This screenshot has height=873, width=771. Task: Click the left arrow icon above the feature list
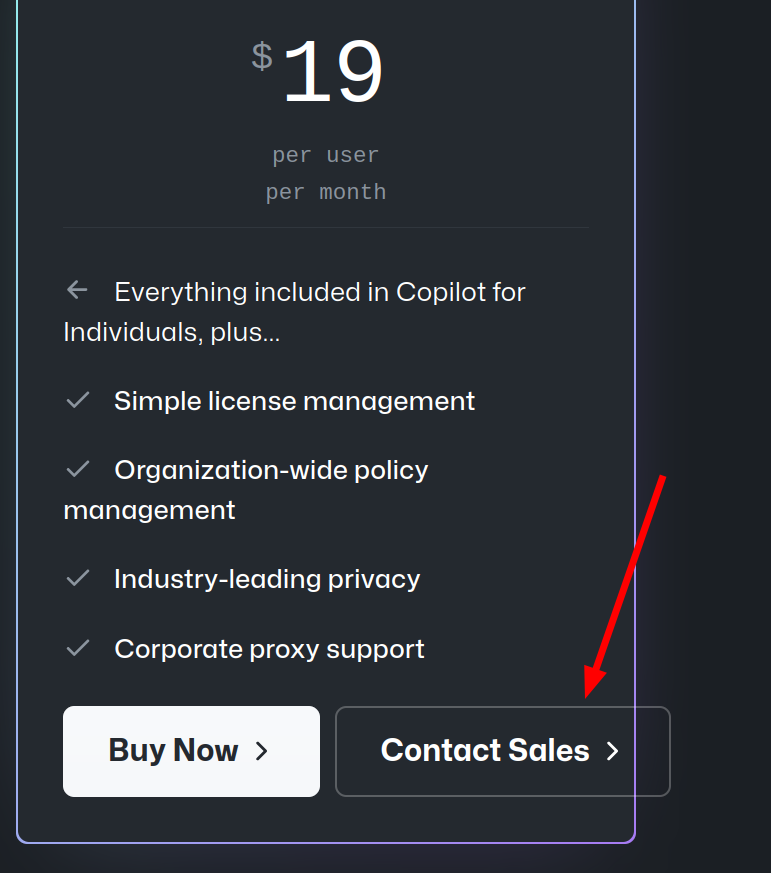point(77,289)
